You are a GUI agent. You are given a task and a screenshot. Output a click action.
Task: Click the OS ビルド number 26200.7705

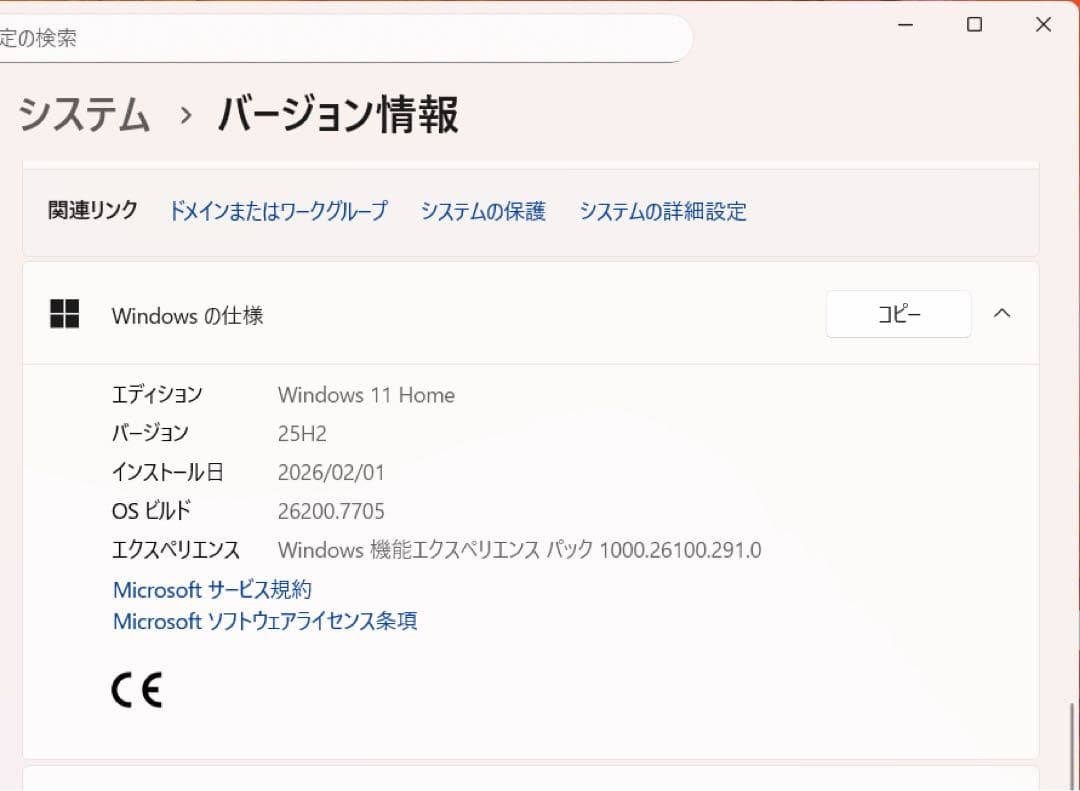coord(332,511)
